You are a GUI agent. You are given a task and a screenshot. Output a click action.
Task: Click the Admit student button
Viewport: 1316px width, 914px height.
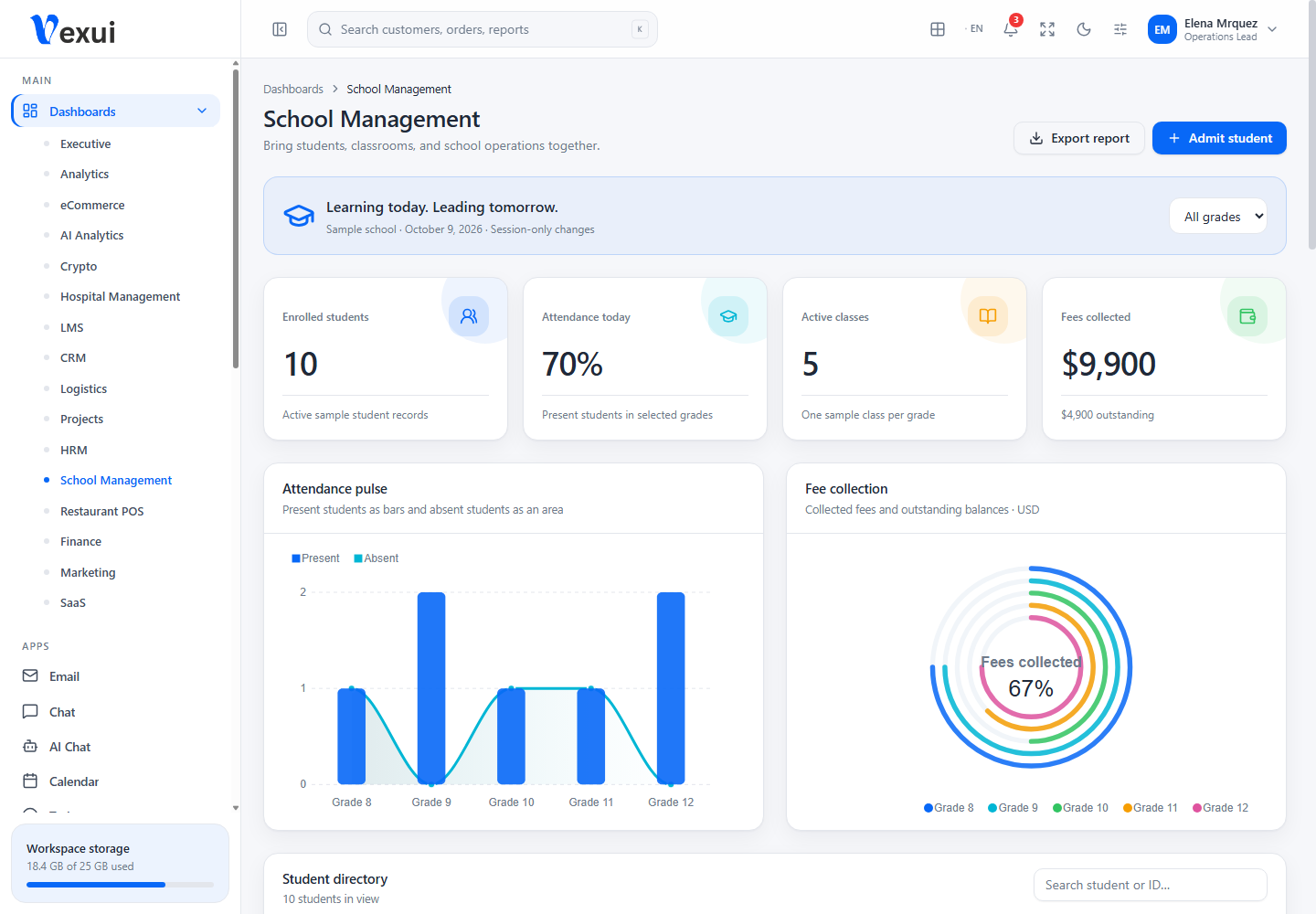click(x=1219, y=138)
